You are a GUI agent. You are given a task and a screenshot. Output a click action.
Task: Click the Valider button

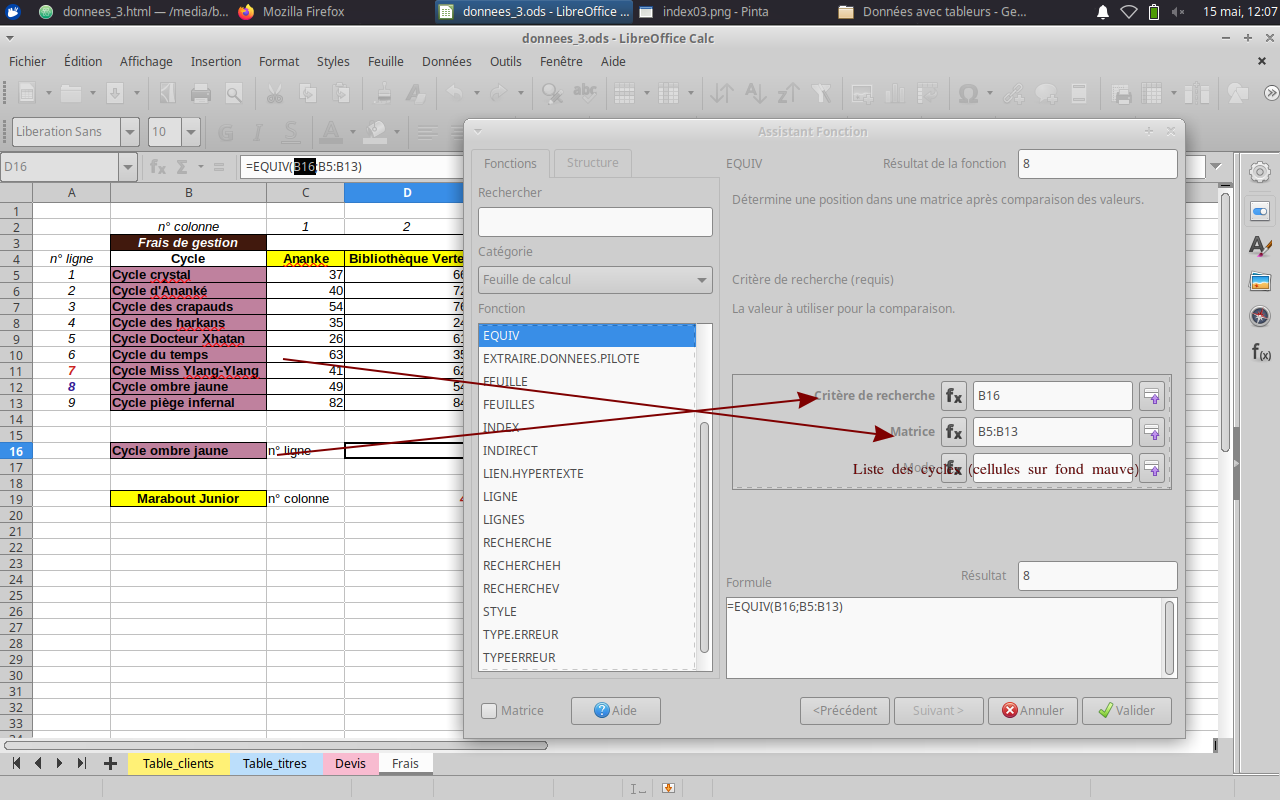tap(1126, 711)
